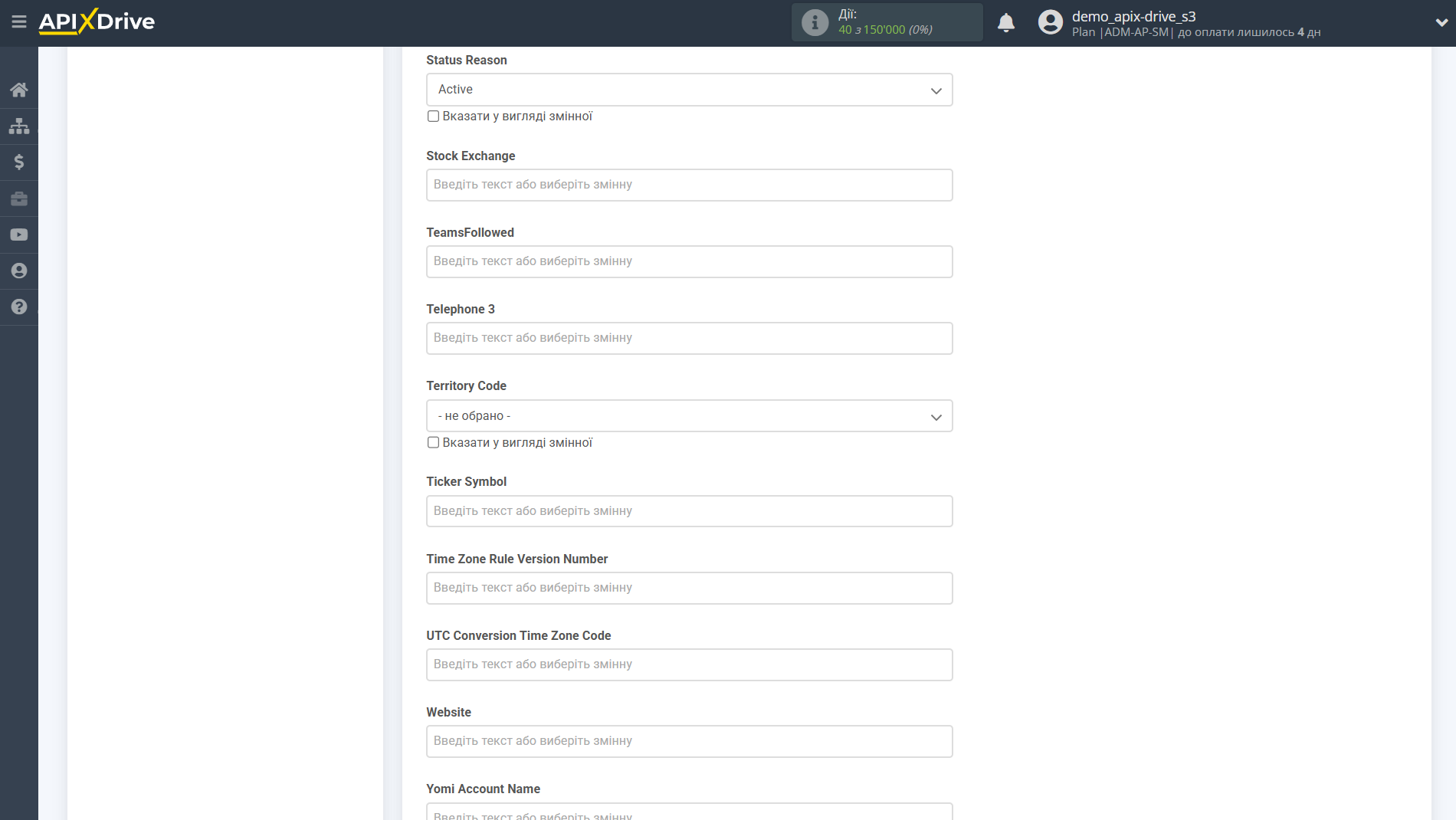Open the connections diagram sidebar icon

click(19, 126)
